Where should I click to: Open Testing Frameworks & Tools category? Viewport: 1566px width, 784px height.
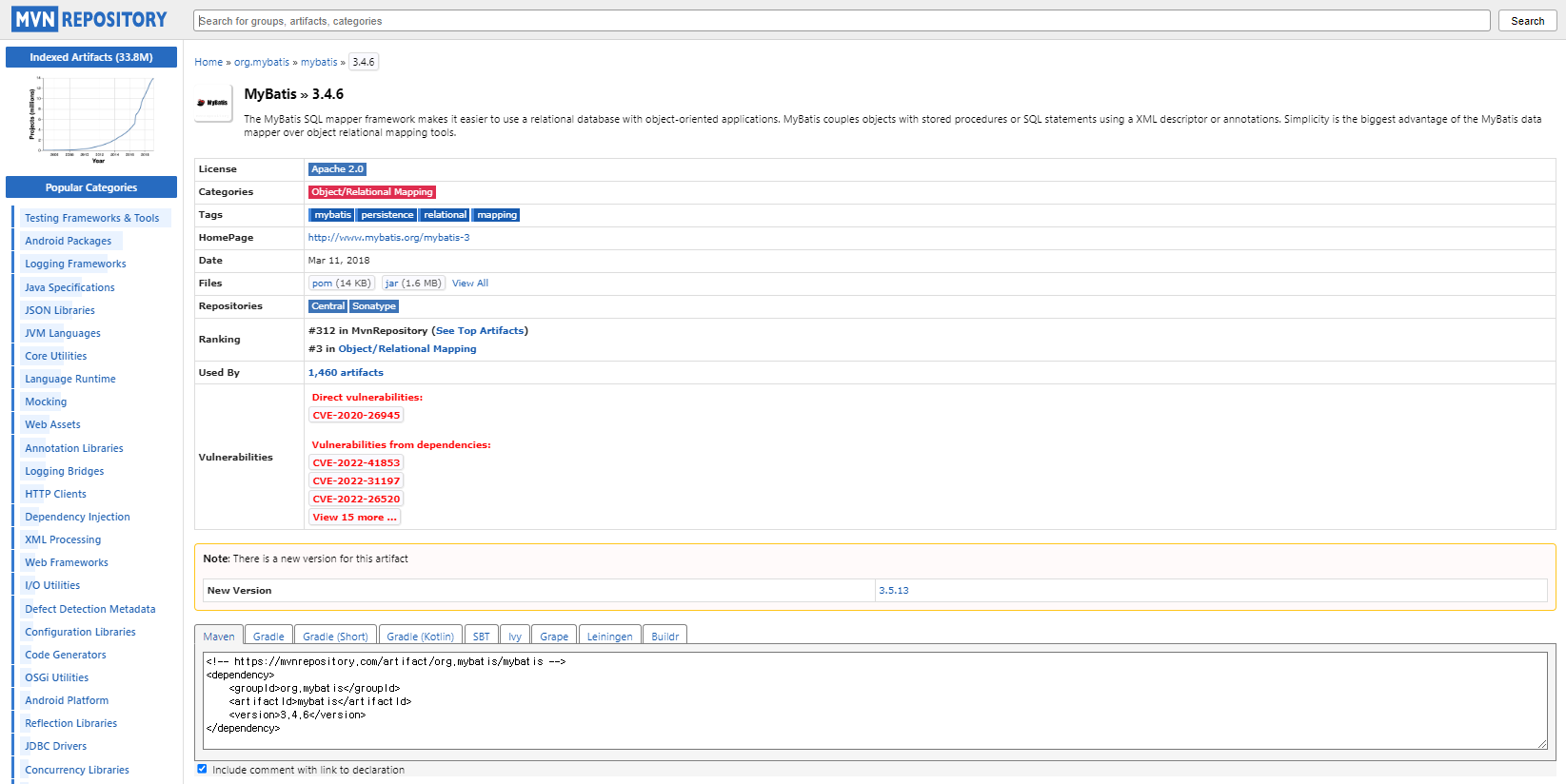pos(92,218)
